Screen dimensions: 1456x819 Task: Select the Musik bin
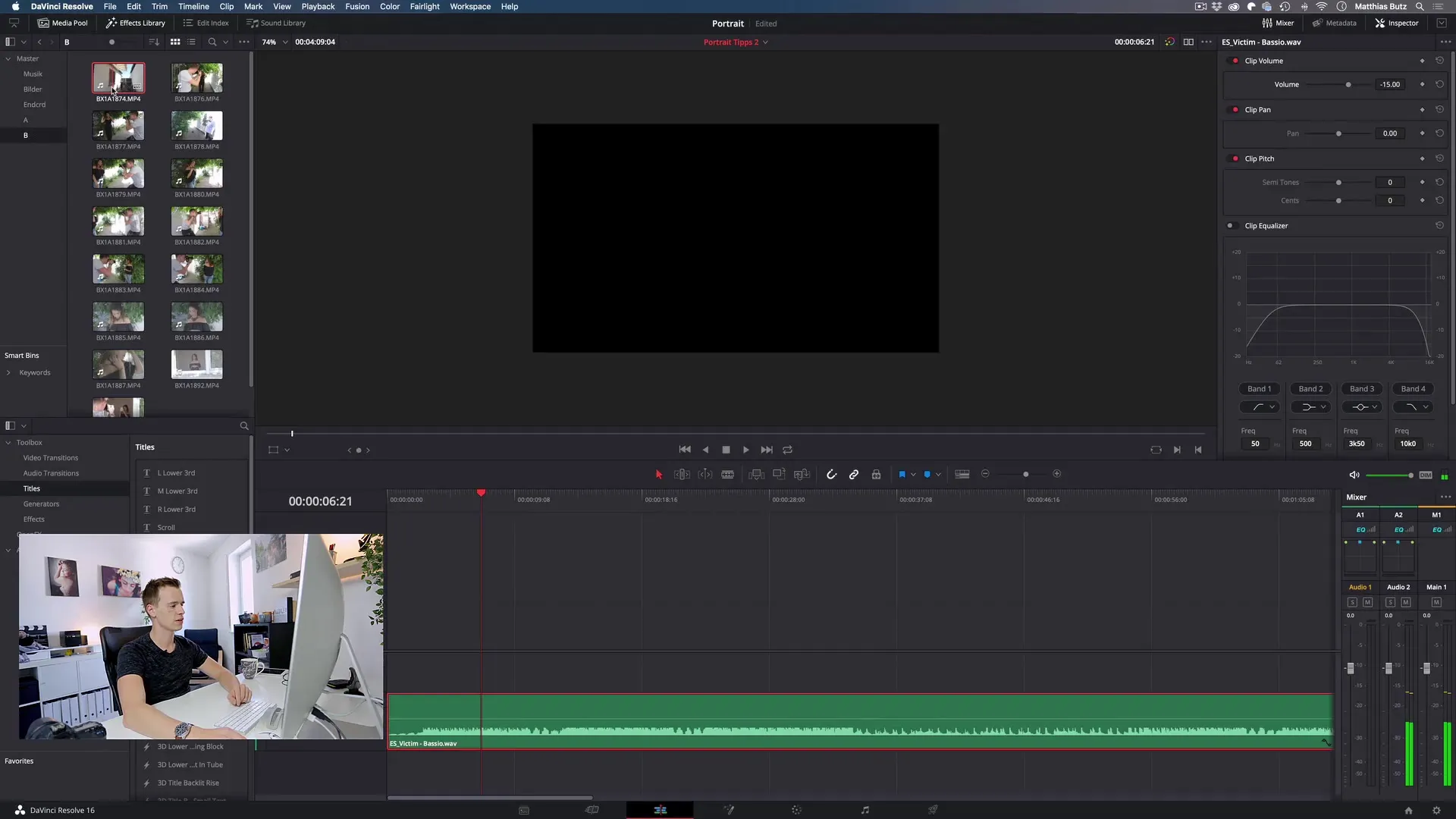33,74
